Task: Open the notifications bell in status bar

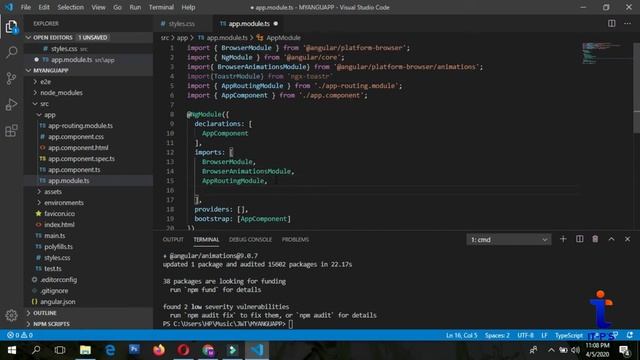Action: 630,335
